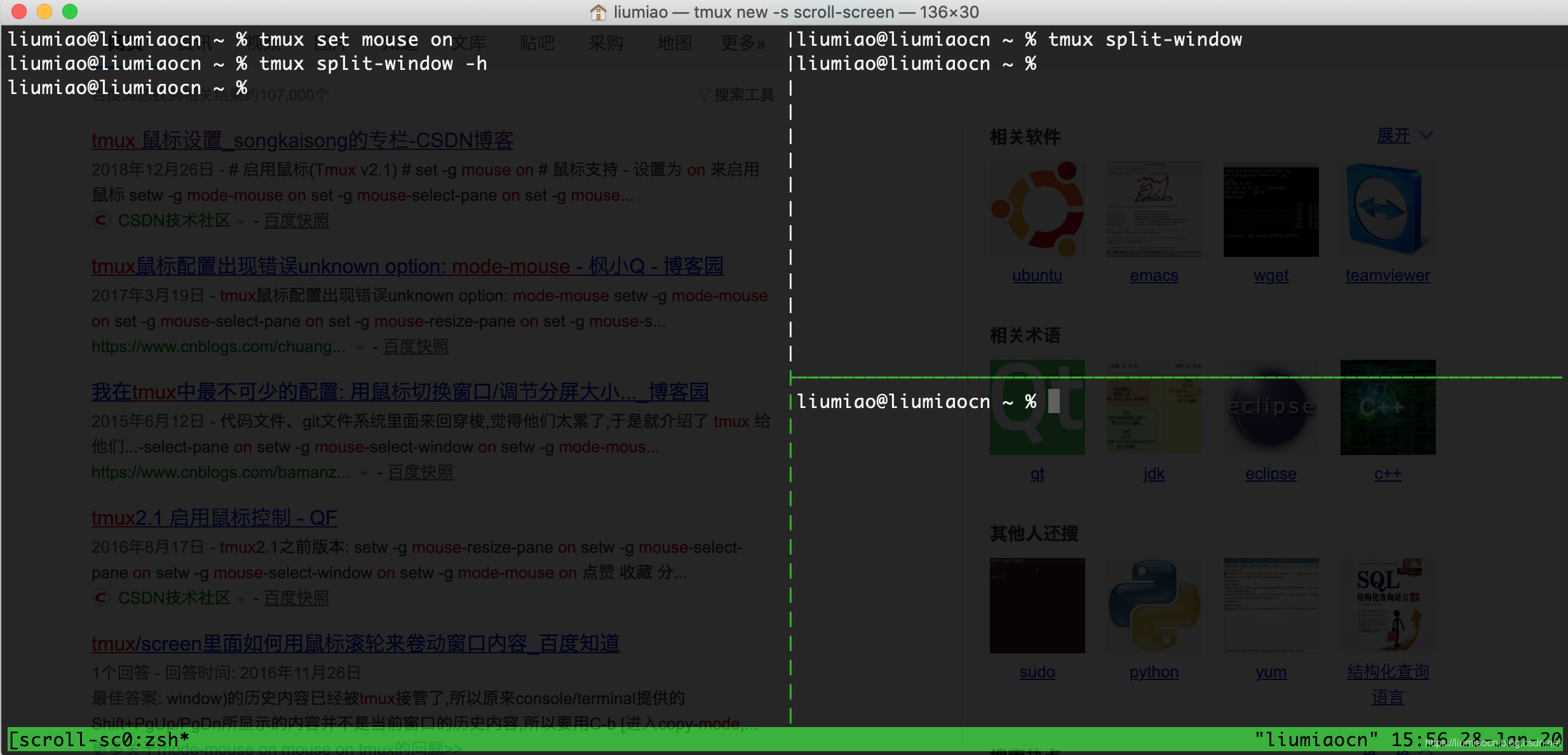Viewport: 1568px width, 755px height.
Task: Select the 贴吧 navigation tab
Action: coord(537,43)
